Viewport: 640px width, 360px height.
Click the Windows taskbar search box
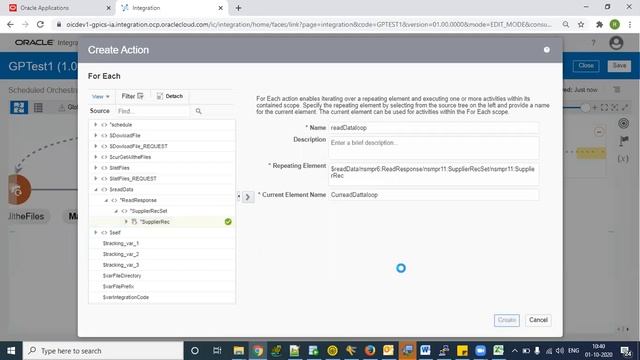click(103, 351)
